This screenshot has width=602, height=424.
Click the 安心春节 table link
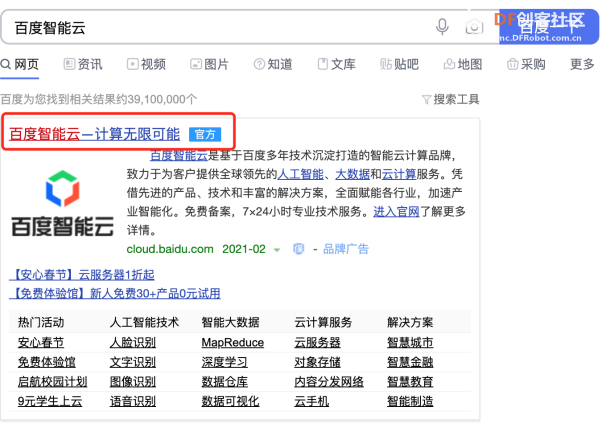41,343
